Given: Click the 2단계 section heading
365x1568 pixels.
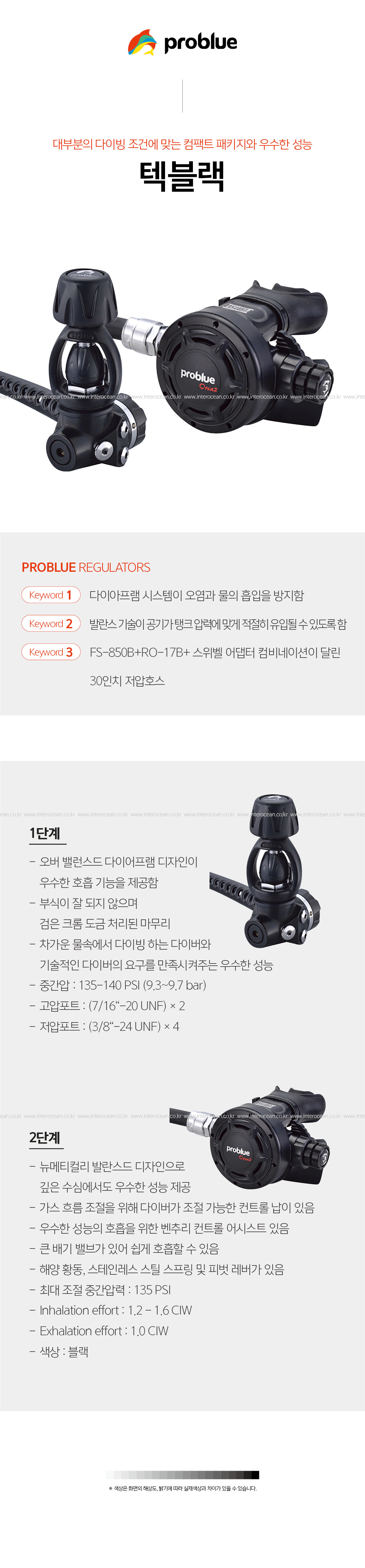Looking at the screenshot, I should coord(45,1138).
